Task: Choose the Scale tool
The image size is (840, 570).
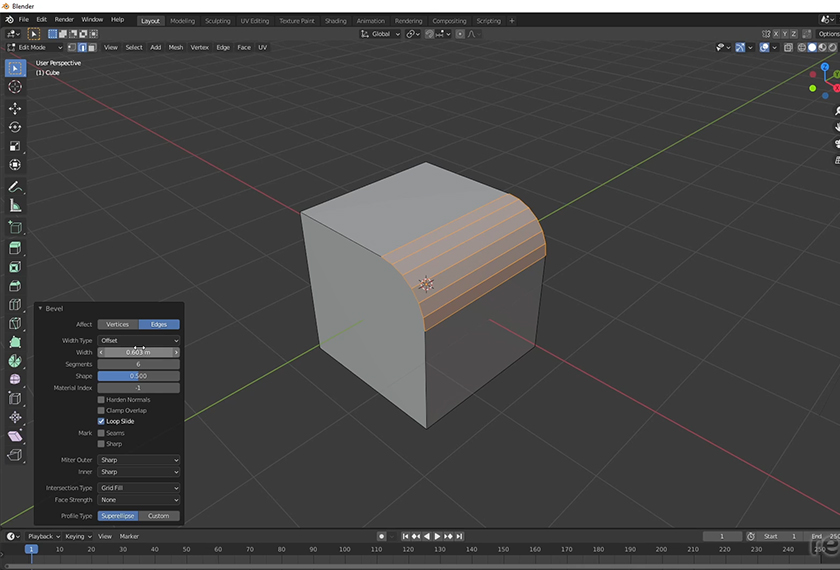Action: coord(15,146)
